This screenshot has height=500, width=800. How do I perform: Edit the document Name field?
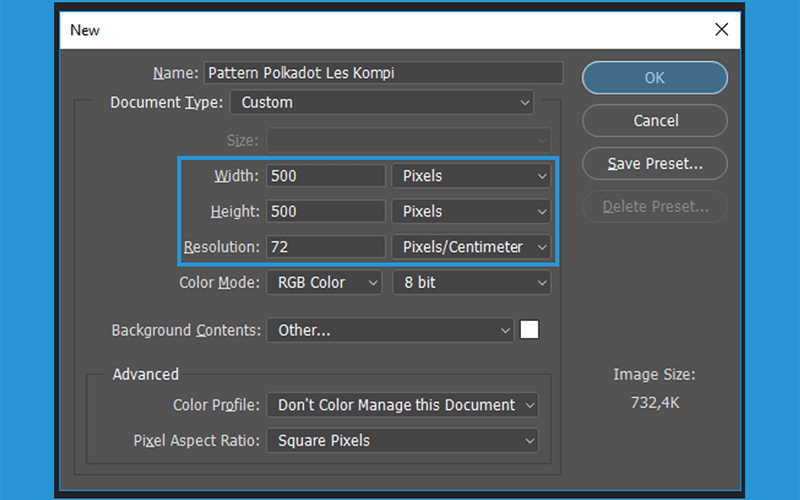(x=384, y=72)
